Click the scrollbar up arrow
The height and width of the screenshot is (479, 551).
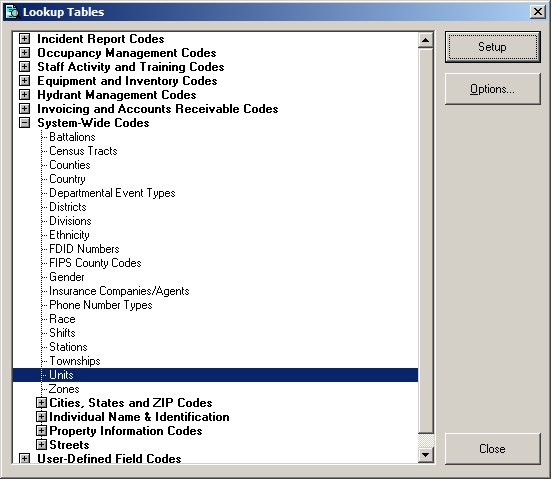click(x=426, y=40)
